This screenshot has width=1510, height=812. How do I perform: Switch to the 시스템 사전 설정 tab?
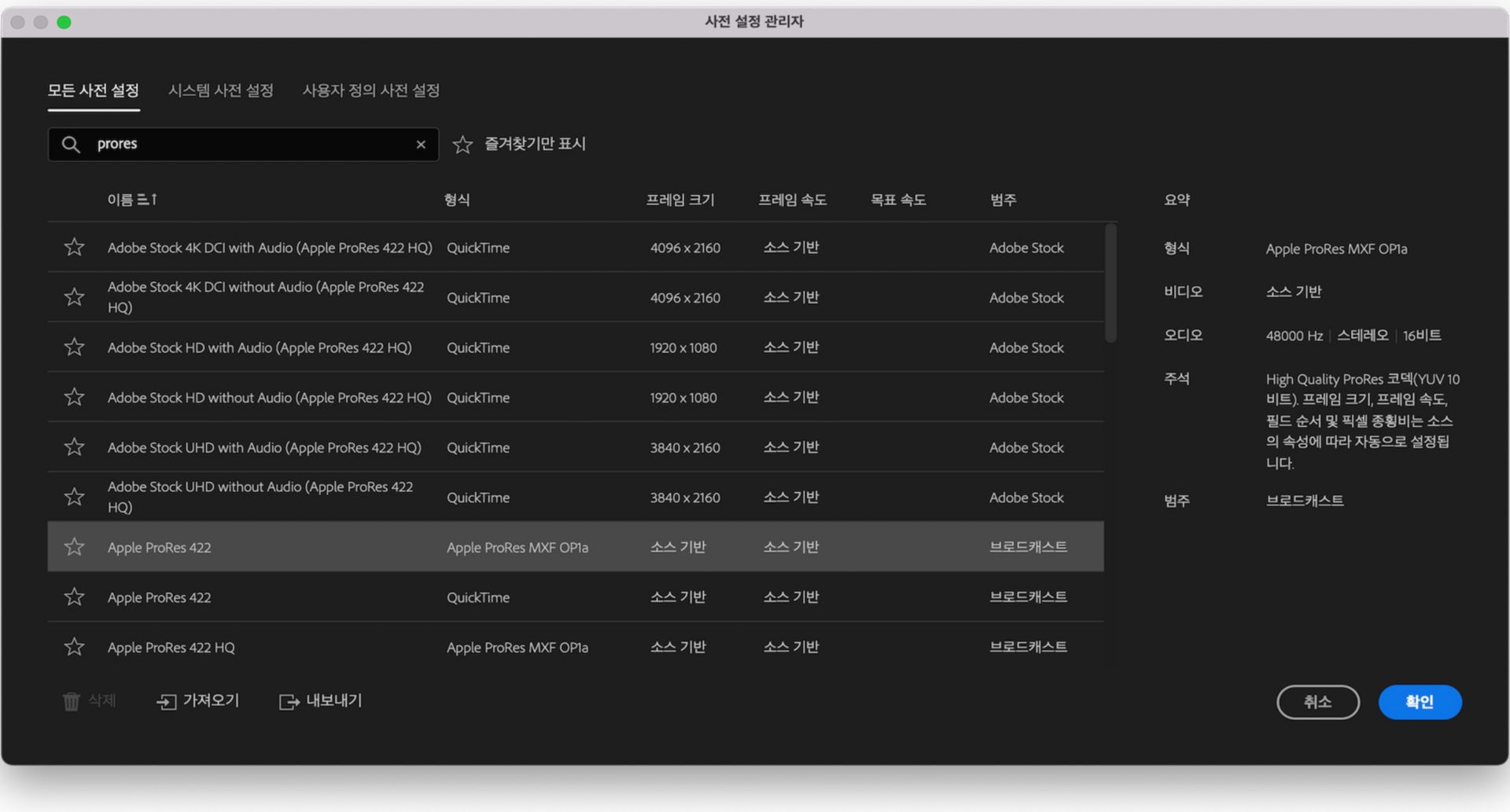[x=221, y=90]
